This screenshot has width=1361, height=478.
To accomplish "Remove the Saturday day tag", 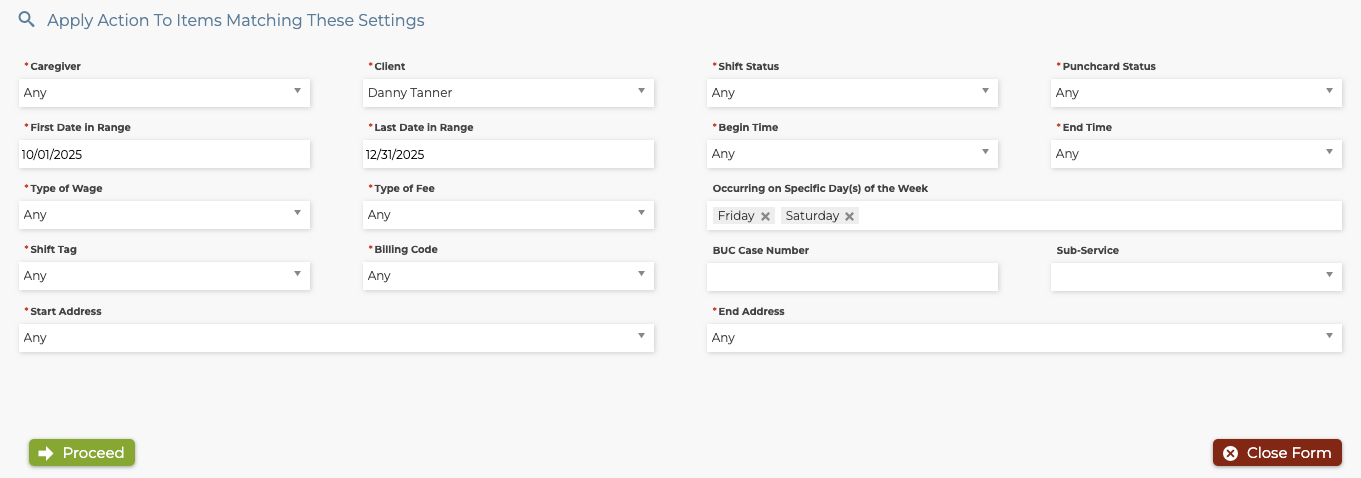I will (x=849, y=216).
